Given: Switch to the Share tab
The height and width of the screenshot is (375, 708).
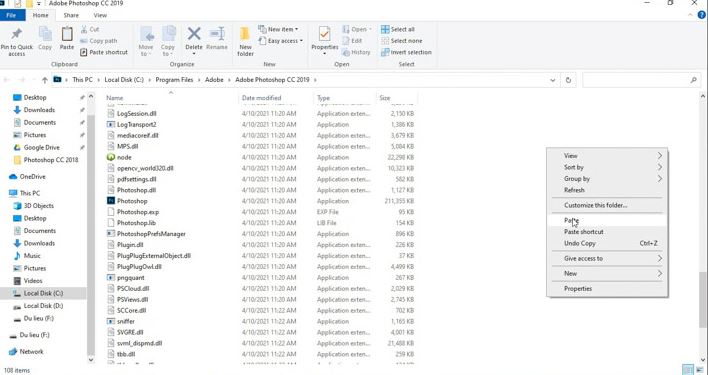Looking at the screenshot, I should 71,15.
